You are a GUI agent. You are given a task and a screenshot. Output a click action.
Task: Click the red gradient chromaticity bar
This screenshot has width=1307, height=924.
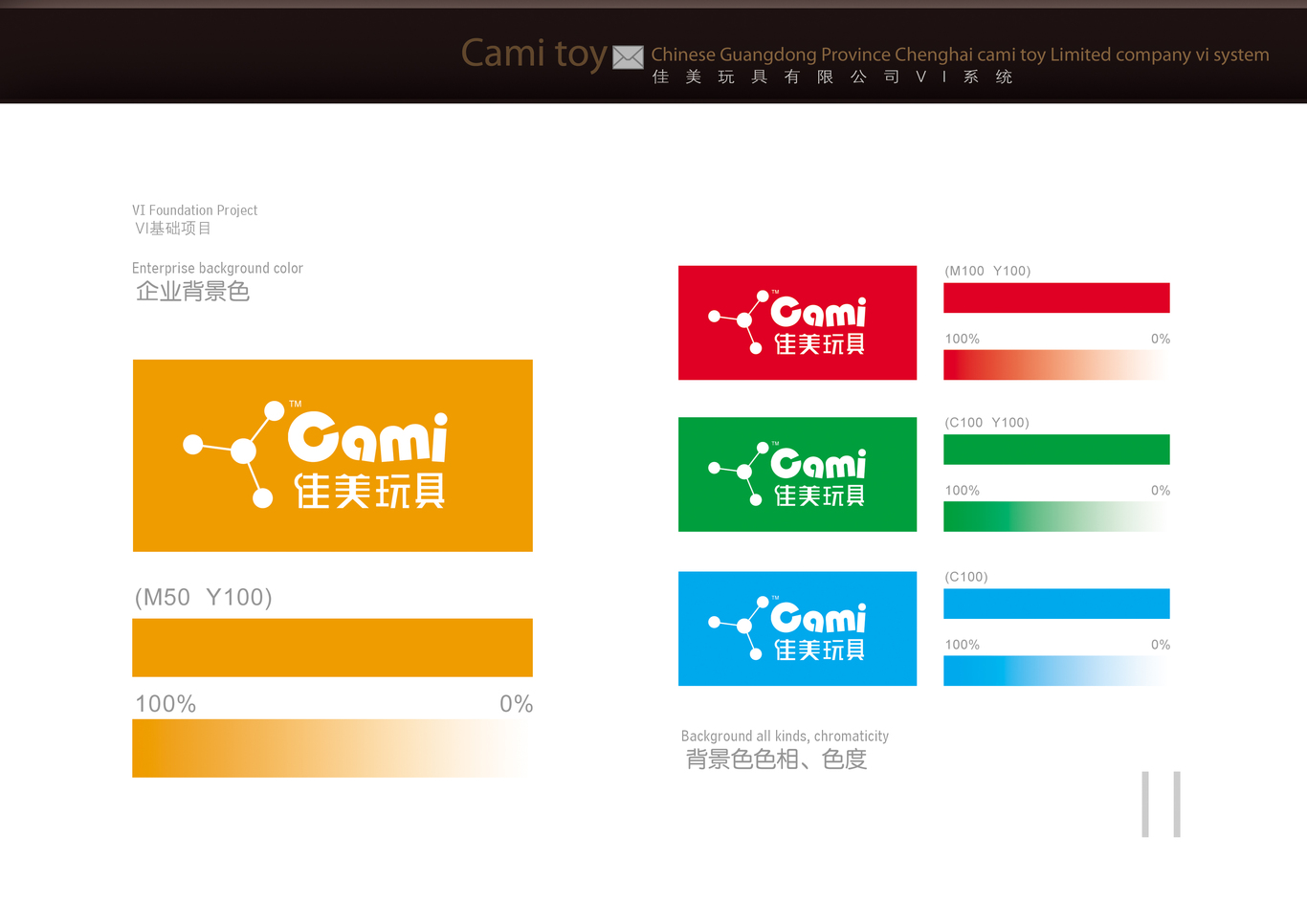pos(1056,364)
